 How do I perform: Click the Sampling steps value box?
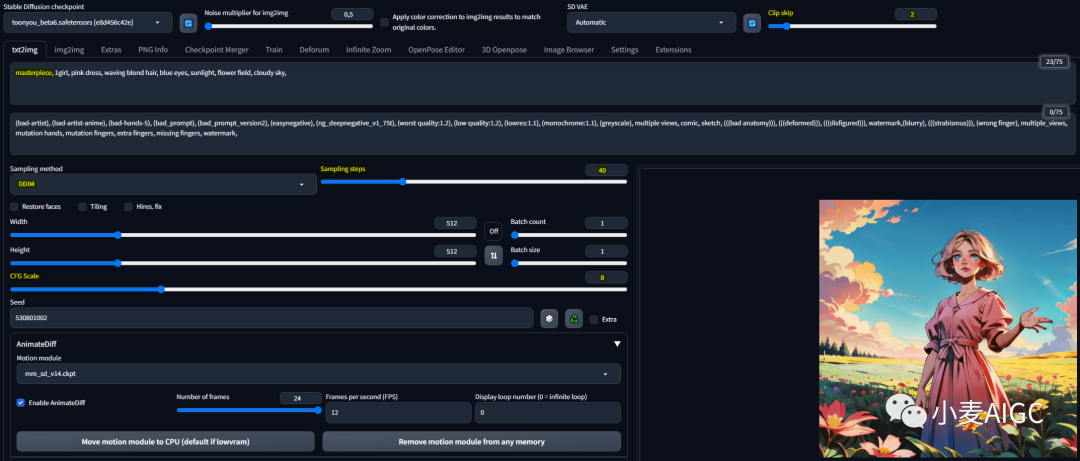[x=606, y=170]
